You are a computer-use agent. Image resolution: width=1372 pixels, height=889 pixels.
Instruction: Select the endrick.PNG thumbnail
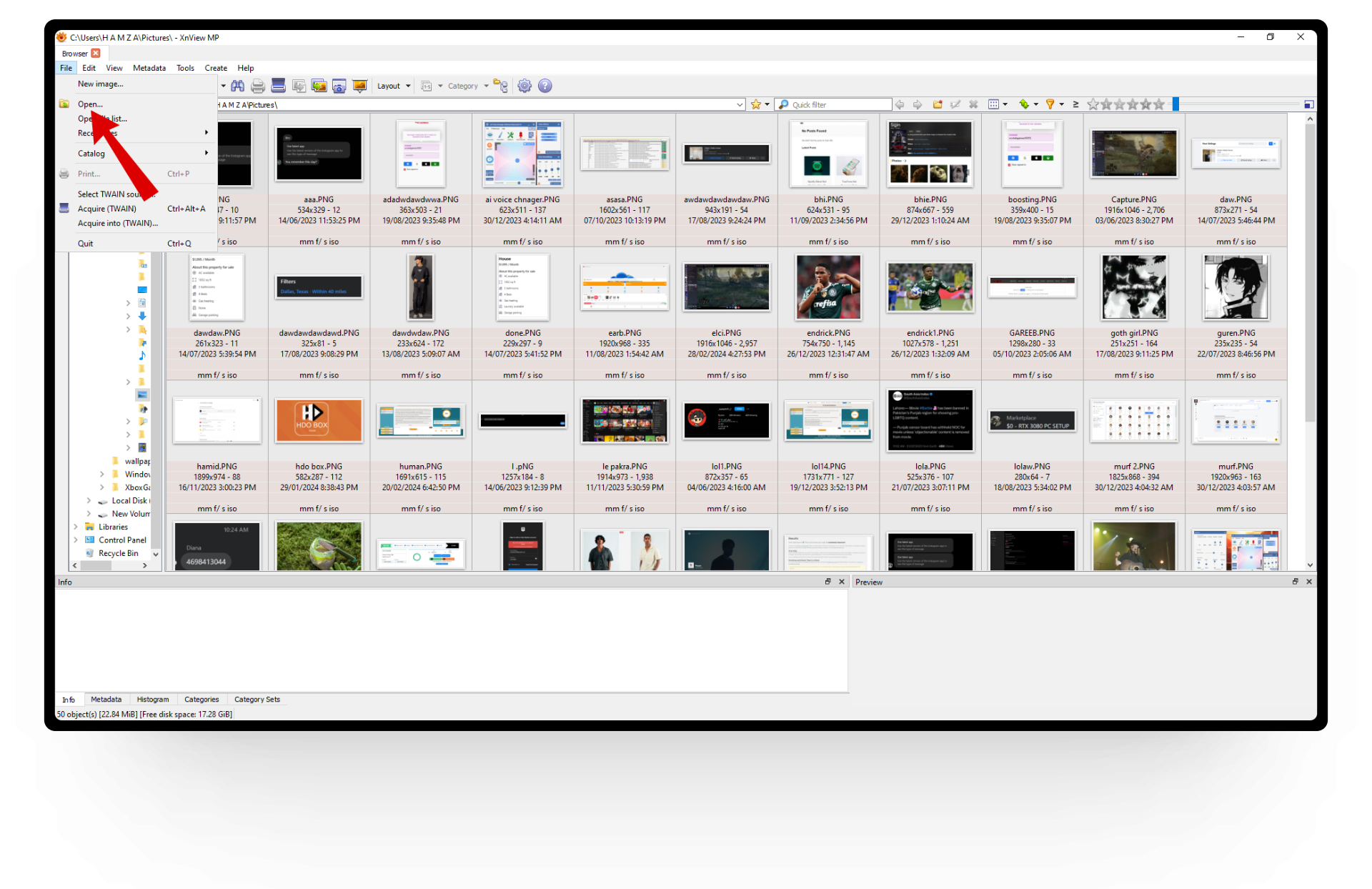(x=828, y=288)
